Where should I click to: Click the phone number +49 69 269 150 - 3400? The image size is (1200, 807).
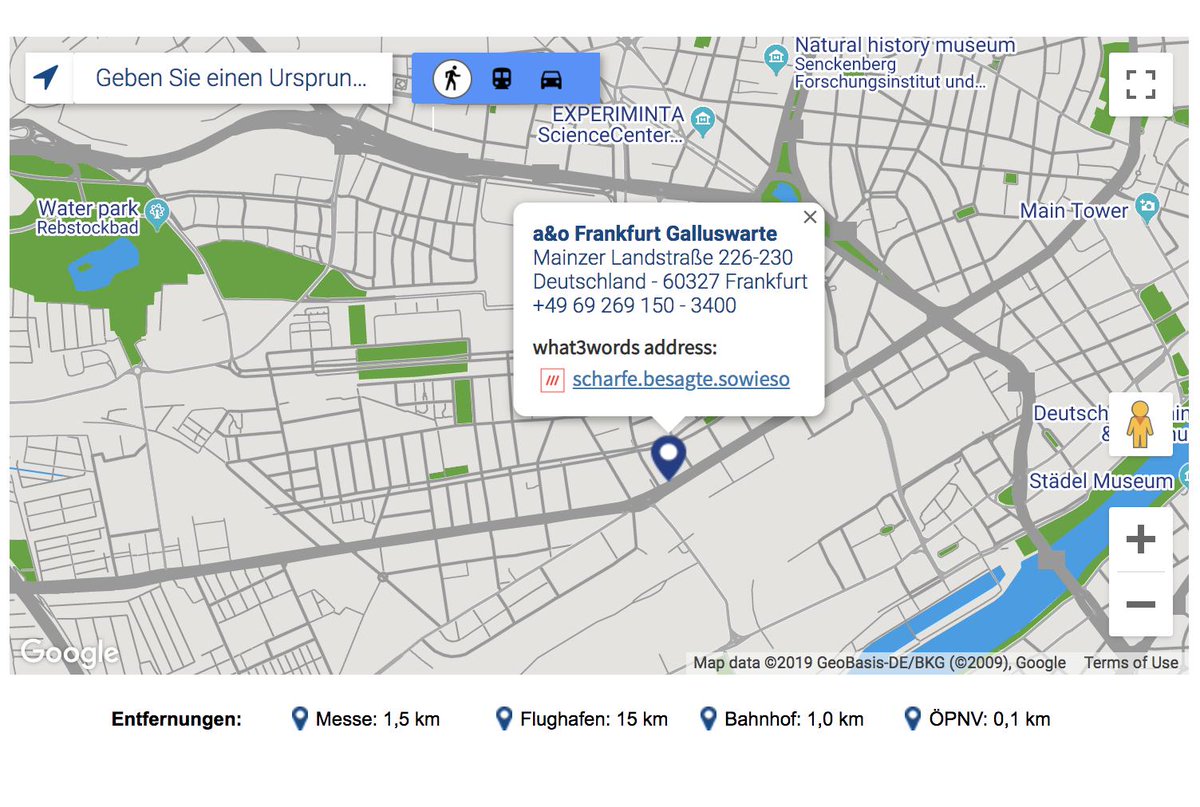coord(635,306)
